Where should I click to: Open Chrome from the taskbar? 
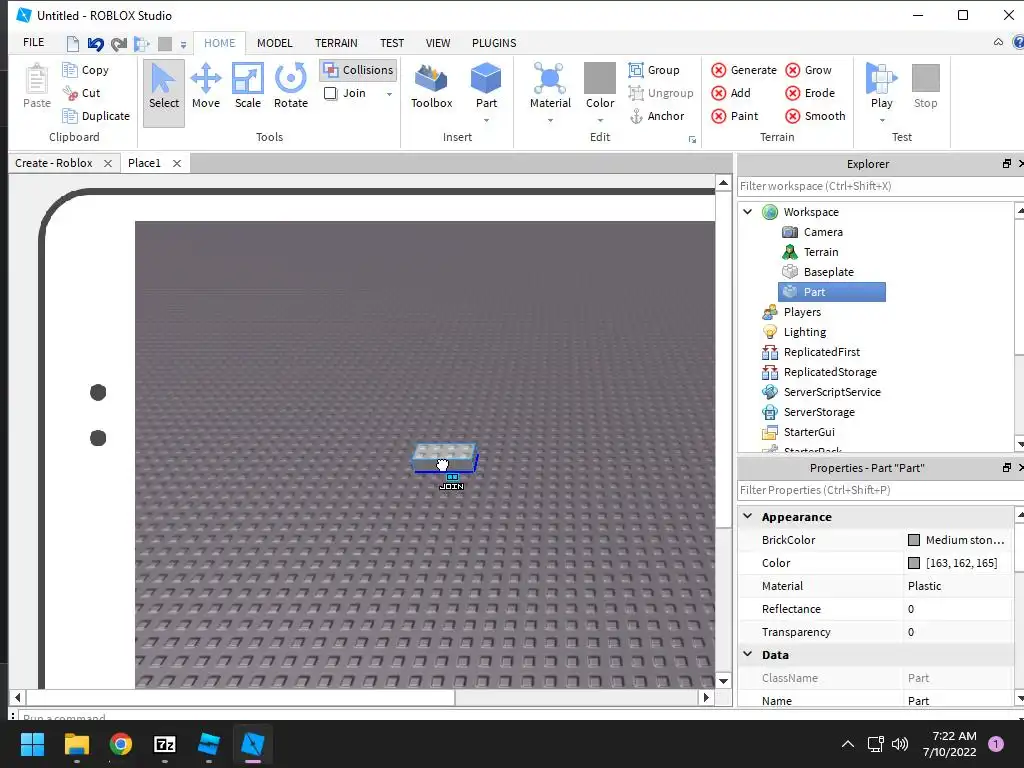coord(121,744)
